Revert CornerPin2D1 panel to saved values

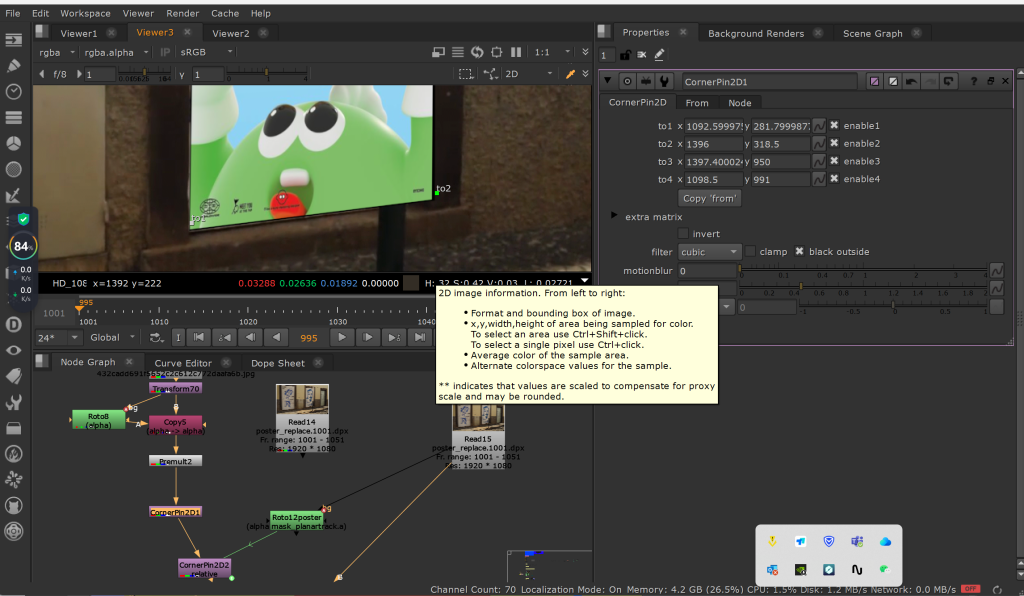pyautogui.click(x=948, y=82)
